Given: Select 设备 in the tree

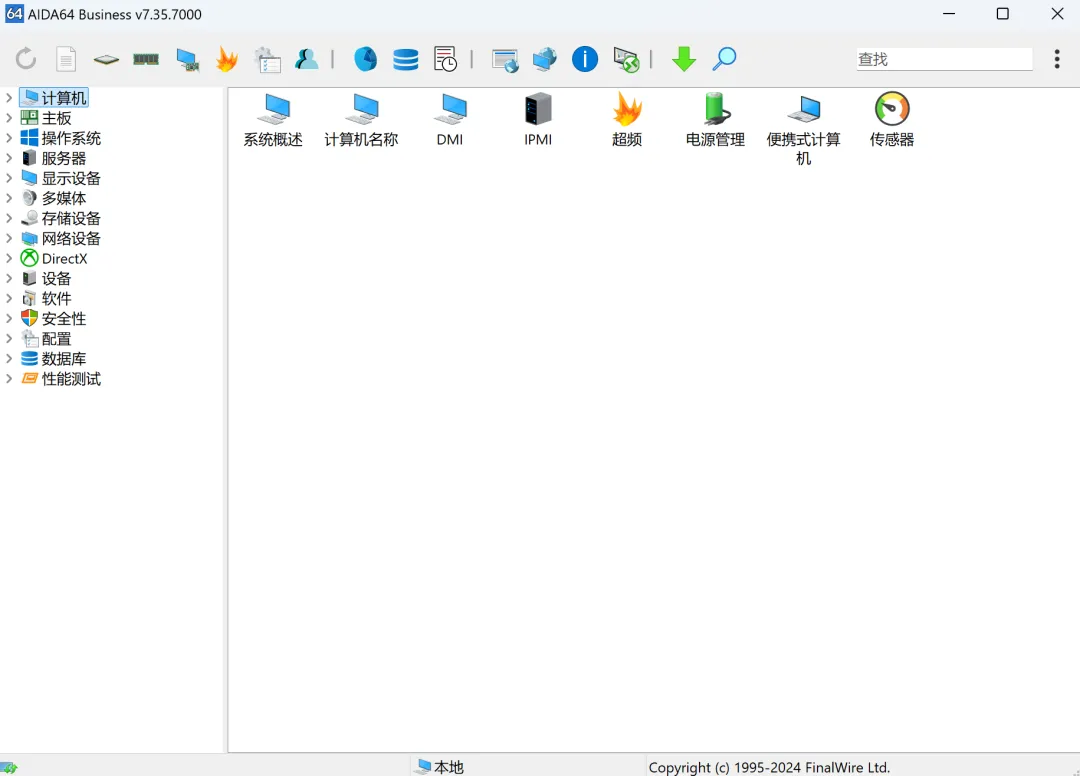Looking at the screenshot, I should (x=46, y=278).
